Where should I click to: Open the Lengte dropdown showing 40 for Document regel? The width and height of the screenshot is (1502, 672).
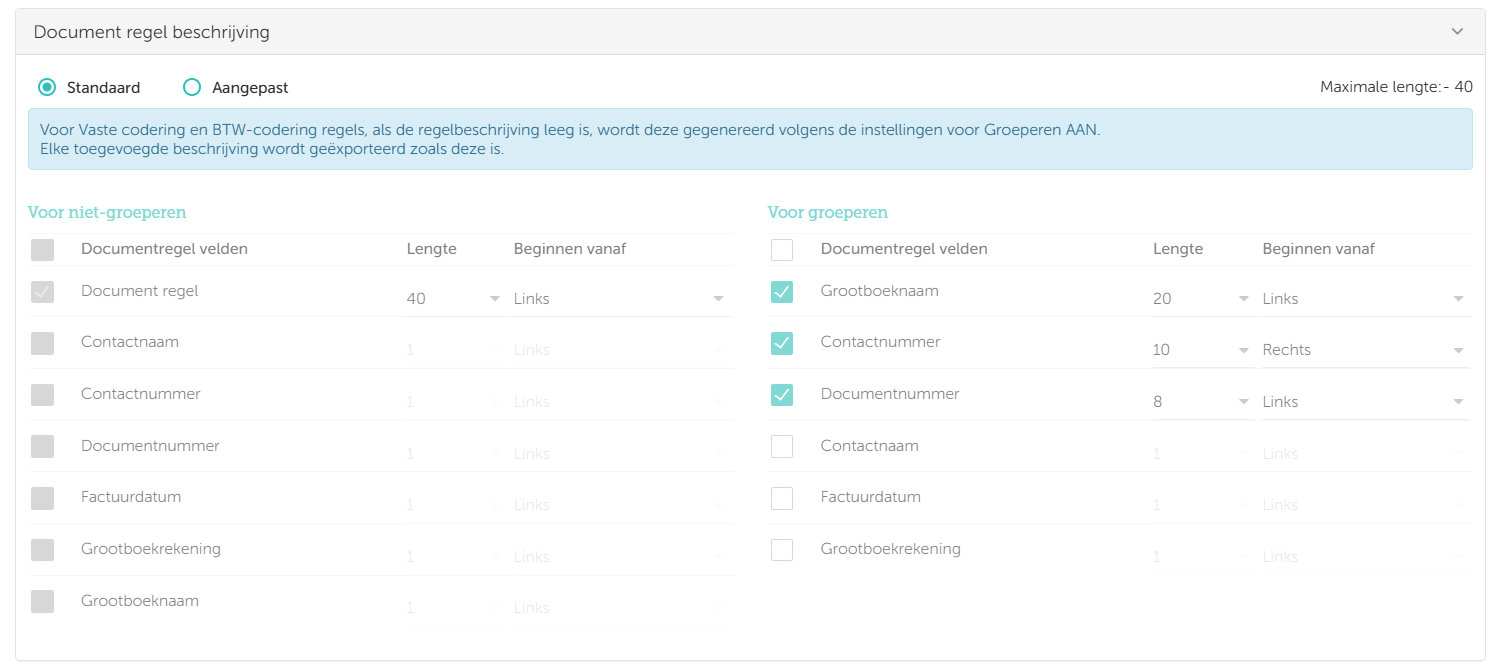(x=454, y=299)
